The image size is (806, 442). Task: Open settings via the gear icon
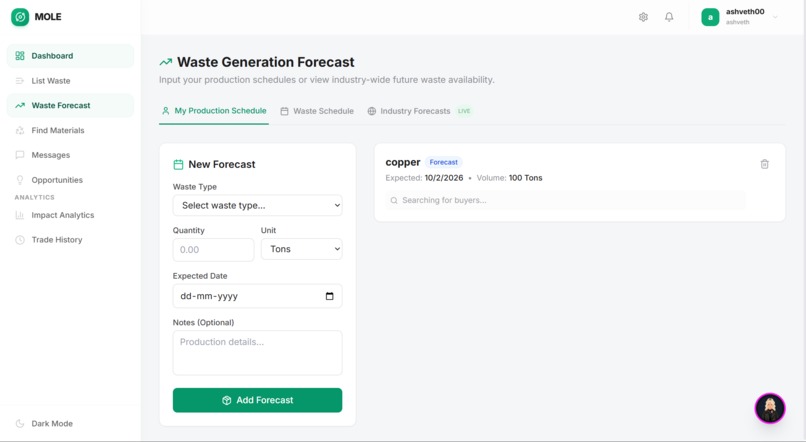pos(643,17)
